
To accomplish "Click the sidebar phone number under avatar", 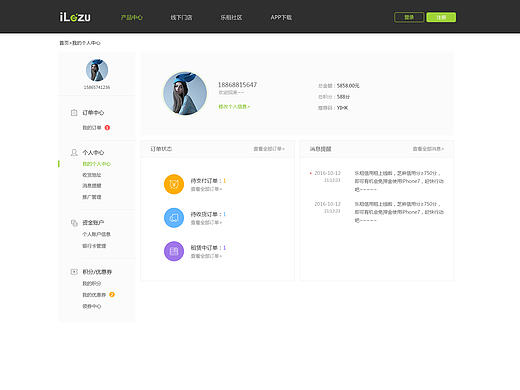I will coord(97,87).
